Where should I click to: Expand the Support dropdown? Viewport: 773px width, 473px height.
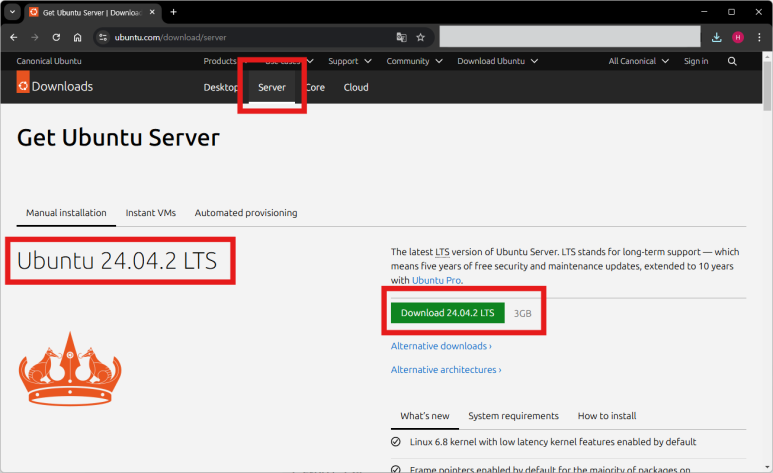click(350, 61)
